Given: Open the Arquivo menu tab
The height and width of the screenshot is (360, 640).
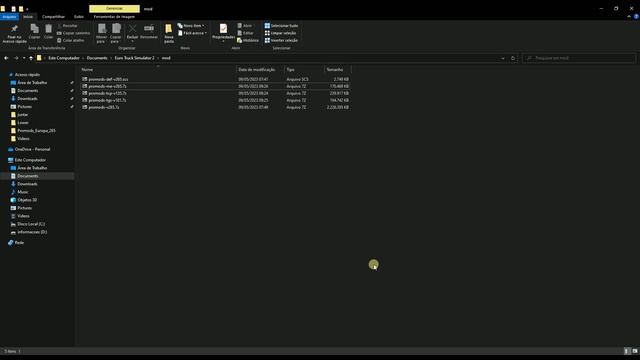Looking at the screenshot, I should coord(9,17).
